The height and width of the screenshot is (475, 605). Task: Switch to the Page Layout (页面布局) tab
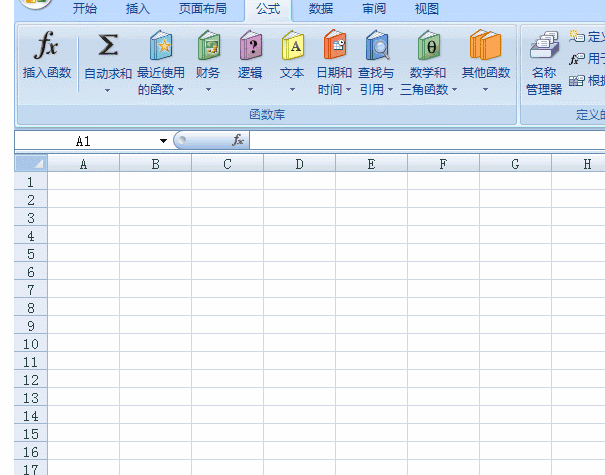(203, 8)
